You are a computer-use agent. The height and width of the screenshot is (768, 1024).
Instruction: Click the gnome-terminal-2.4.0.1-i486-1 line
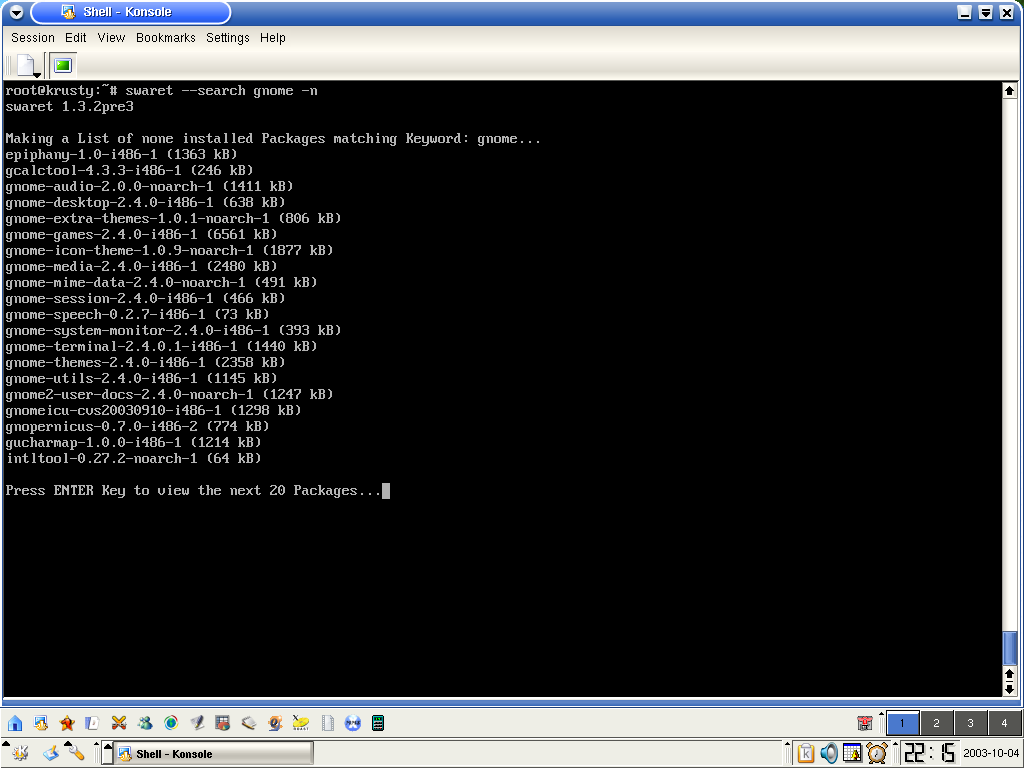tap(161, 346)
